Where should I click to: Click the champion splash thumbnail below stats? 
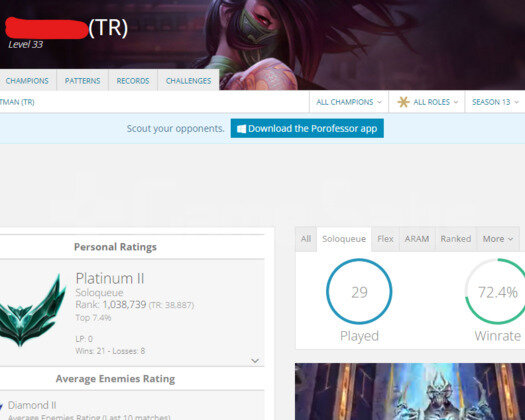click(x=410, y=392)
